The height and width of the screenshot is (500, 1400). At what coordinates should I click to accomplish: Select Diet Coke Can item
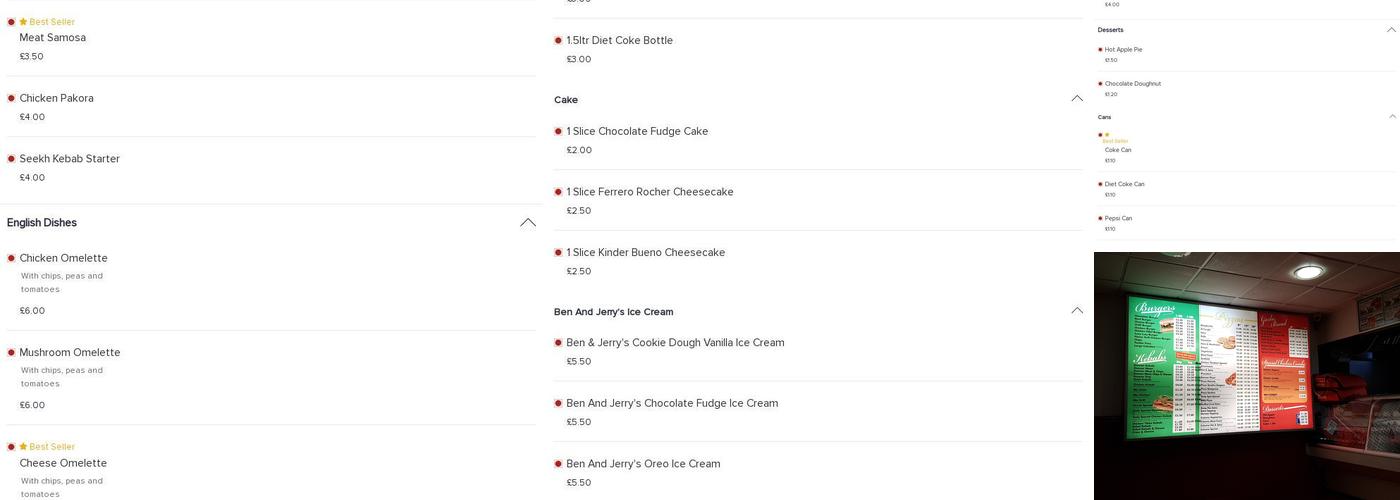[1124, 184]
